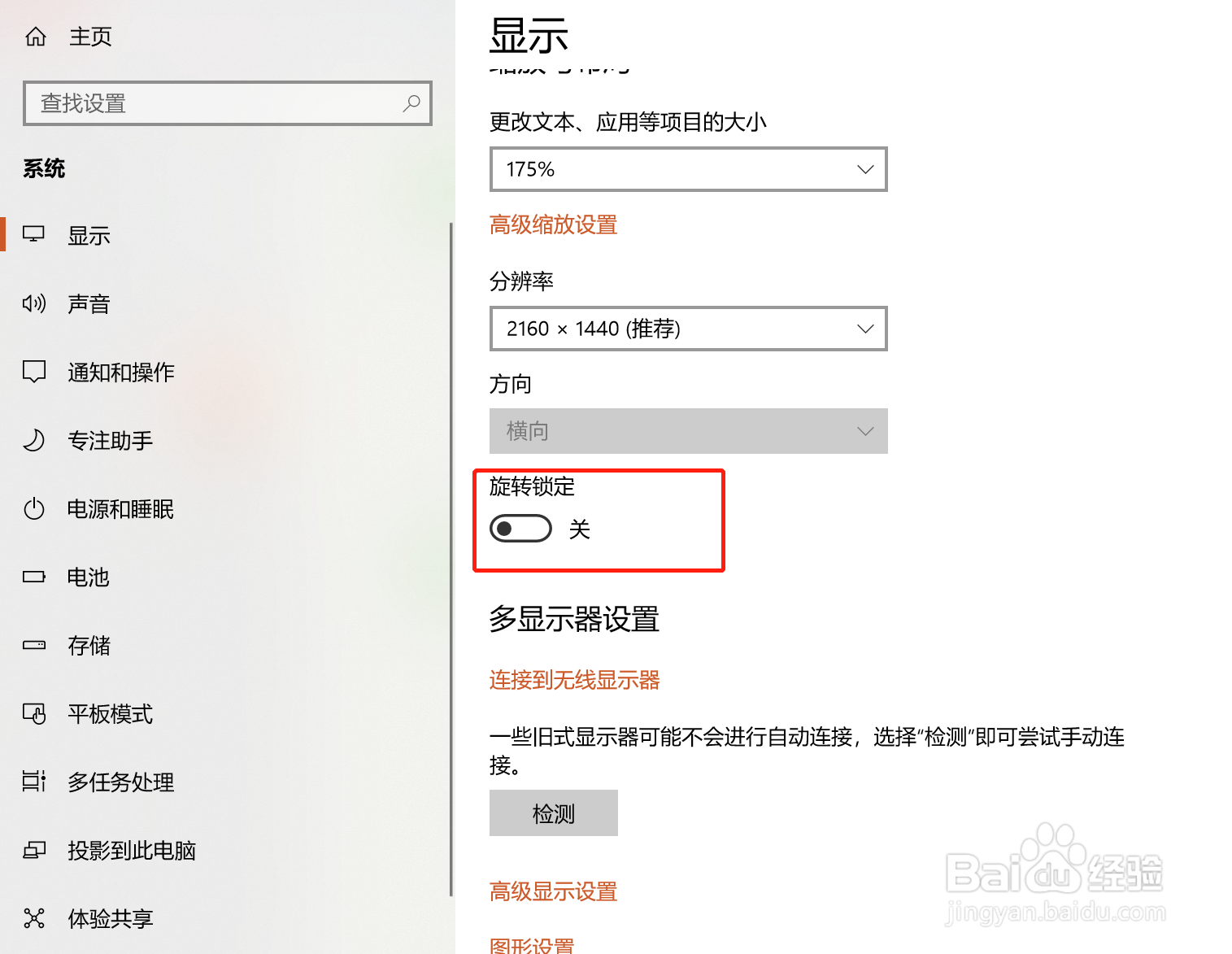Open the 横向 orientation dropdown
Viewport: 1232px width, 954px height.
(x=687, y=431)
